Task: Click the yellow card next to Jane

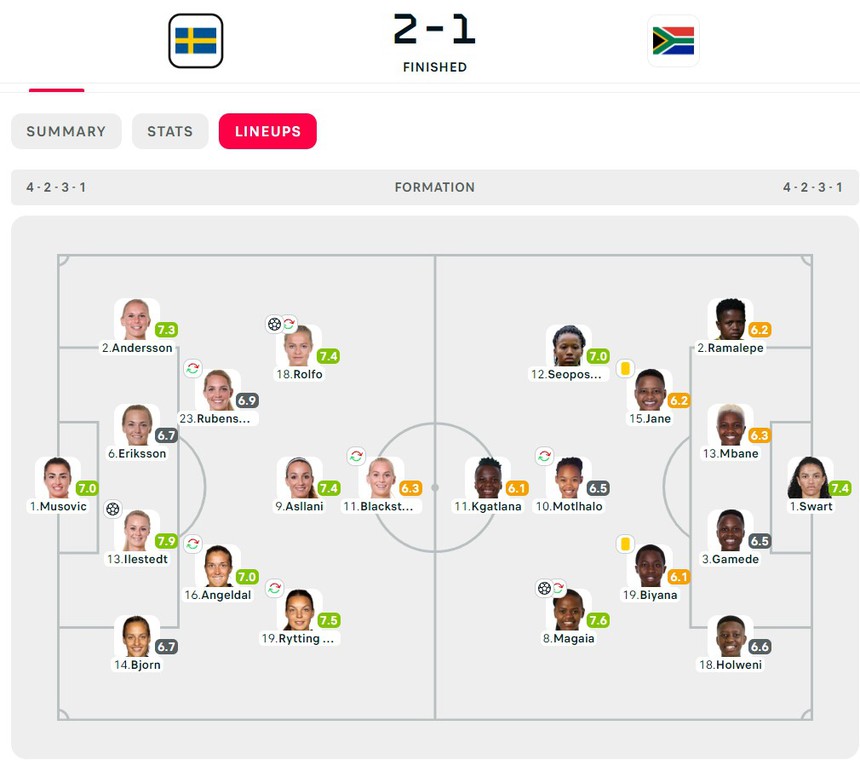Action: (x=625, y=368)
